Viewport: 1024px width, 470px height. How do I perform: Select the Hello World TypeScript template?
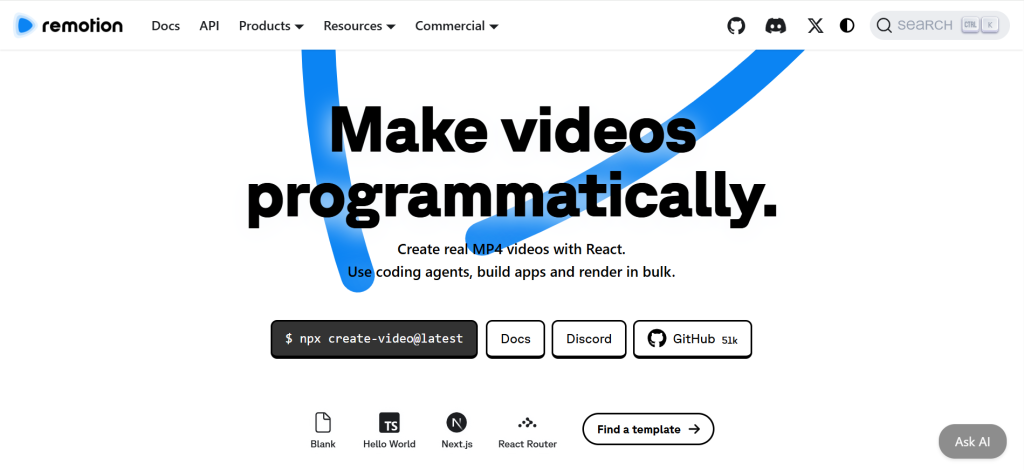389,430
